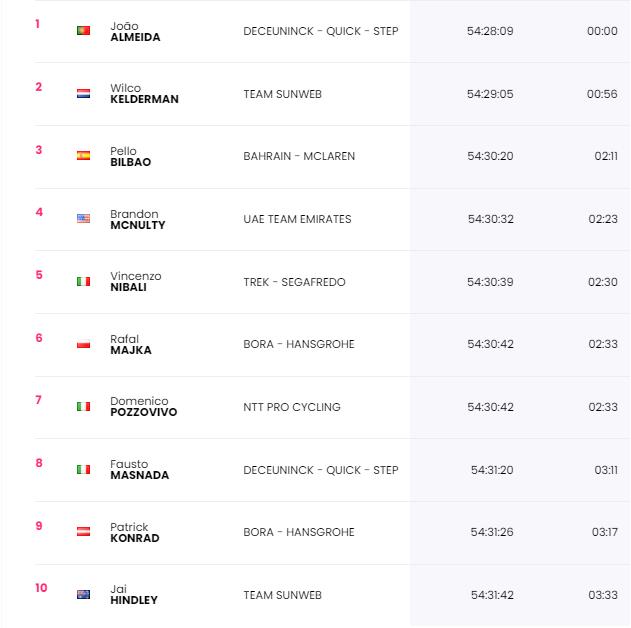Click the Netherlands flag next to Wilco Kelderman

coord(83,94)
